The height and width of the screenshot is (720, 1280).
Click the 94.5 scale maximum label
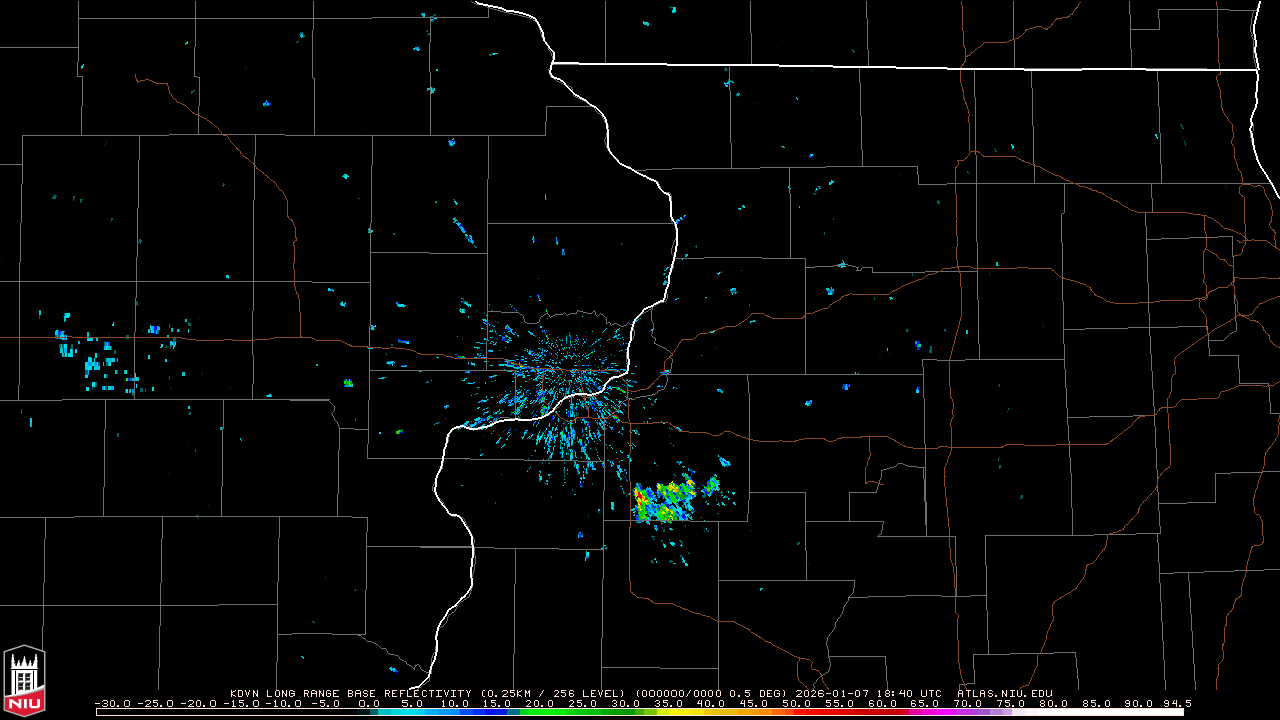click(x=1176, y=703)
